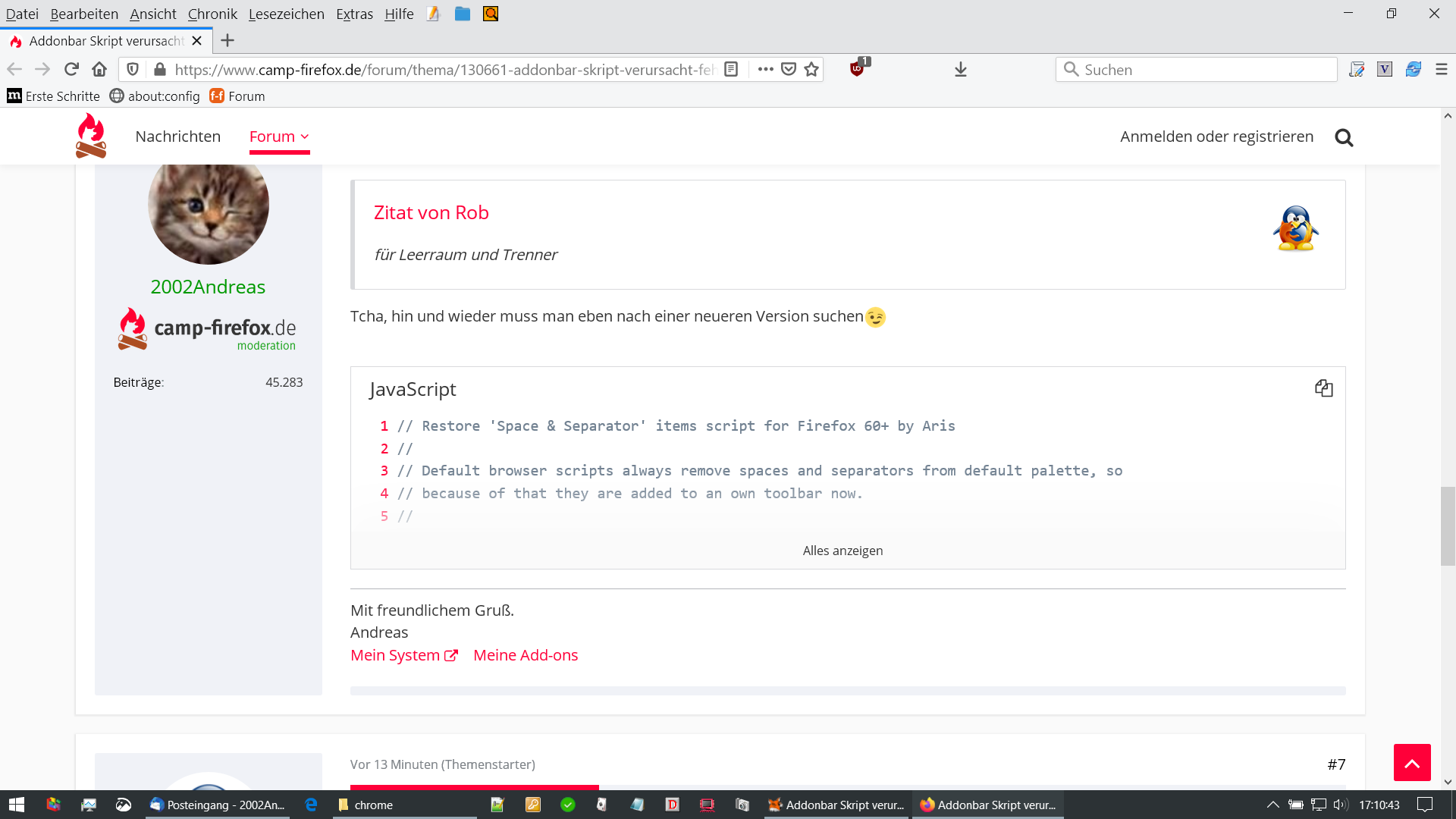Click Anmelden oder registrieren link

[1216, 136]
